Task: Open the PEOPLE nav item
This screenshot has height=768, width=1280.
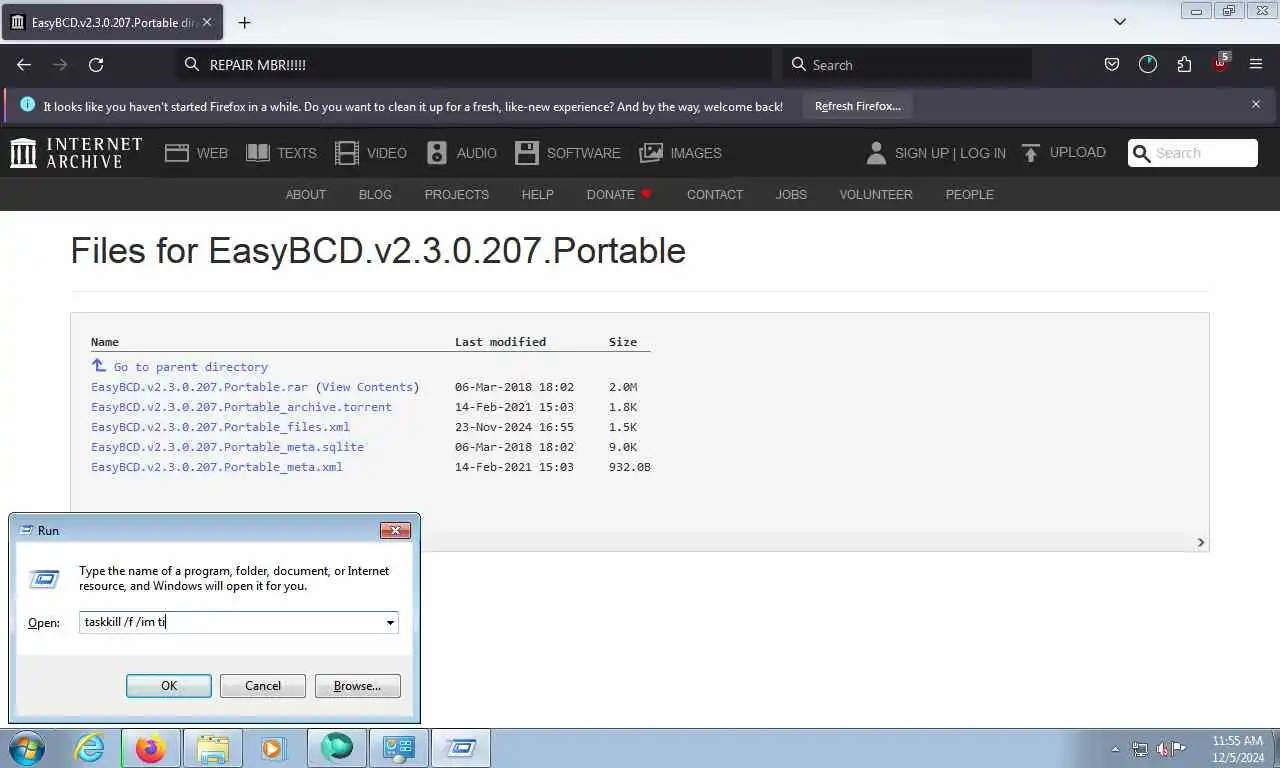Action: click(x=970, y=194)
